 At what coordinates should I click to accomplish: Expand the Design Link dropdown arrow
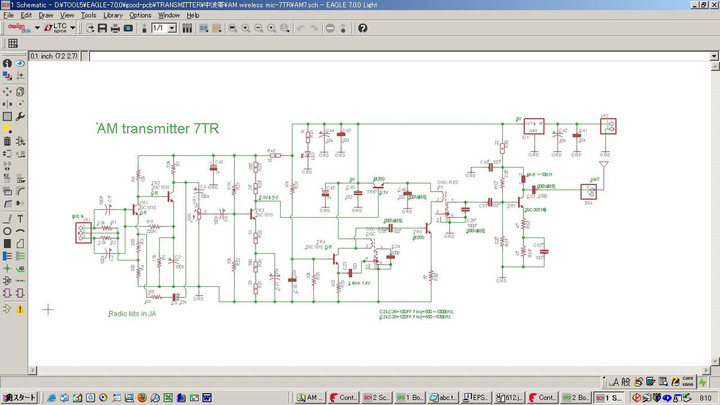tap(37, 28)
